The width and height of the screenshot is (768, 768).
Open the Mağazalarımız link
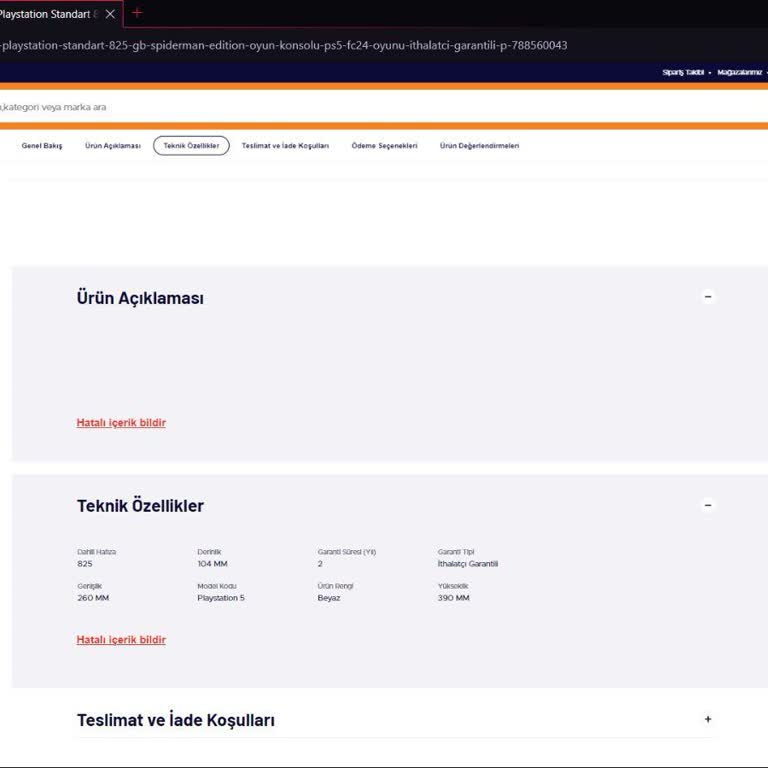pos(740,73)
